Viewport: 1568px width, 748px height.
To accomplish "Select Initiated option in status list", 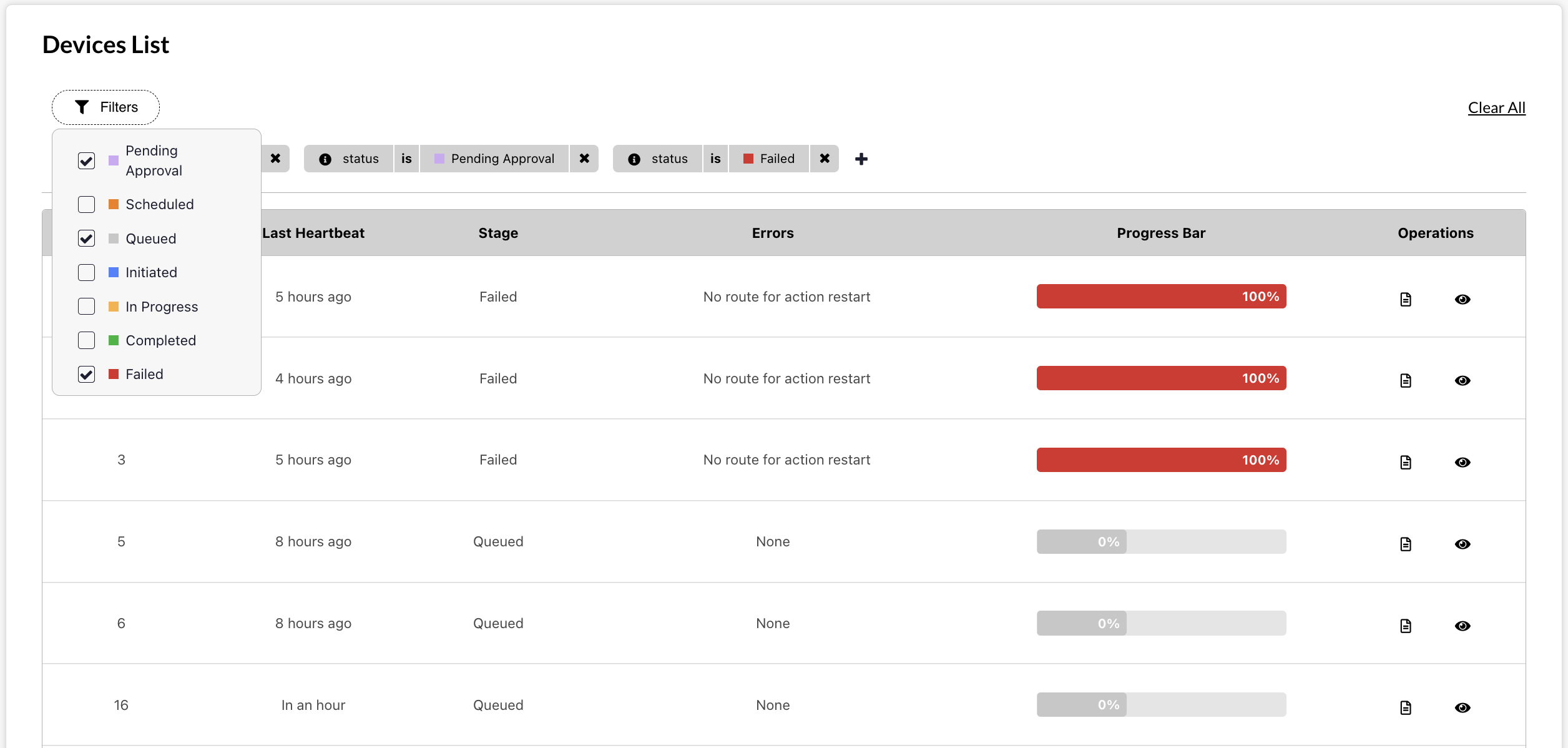I will tap(86, 273).
